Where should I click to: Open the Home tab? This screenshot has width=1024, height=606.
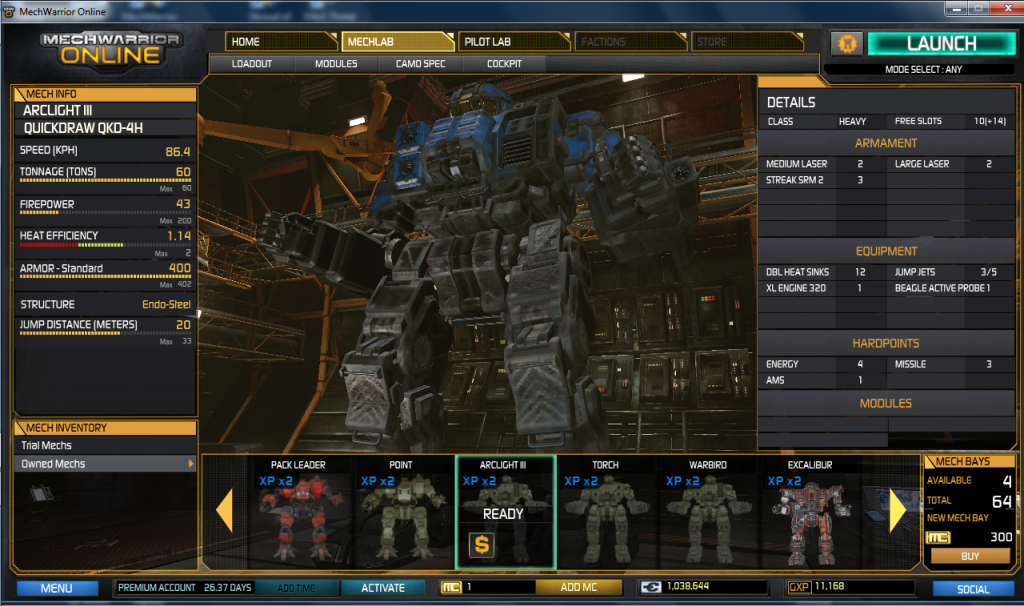[x=280, y=42]
